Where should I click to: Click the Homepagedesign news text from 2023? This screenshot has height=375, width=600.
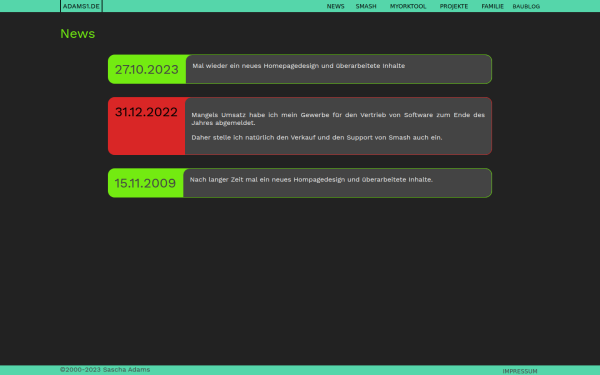(x=298, y=66)
